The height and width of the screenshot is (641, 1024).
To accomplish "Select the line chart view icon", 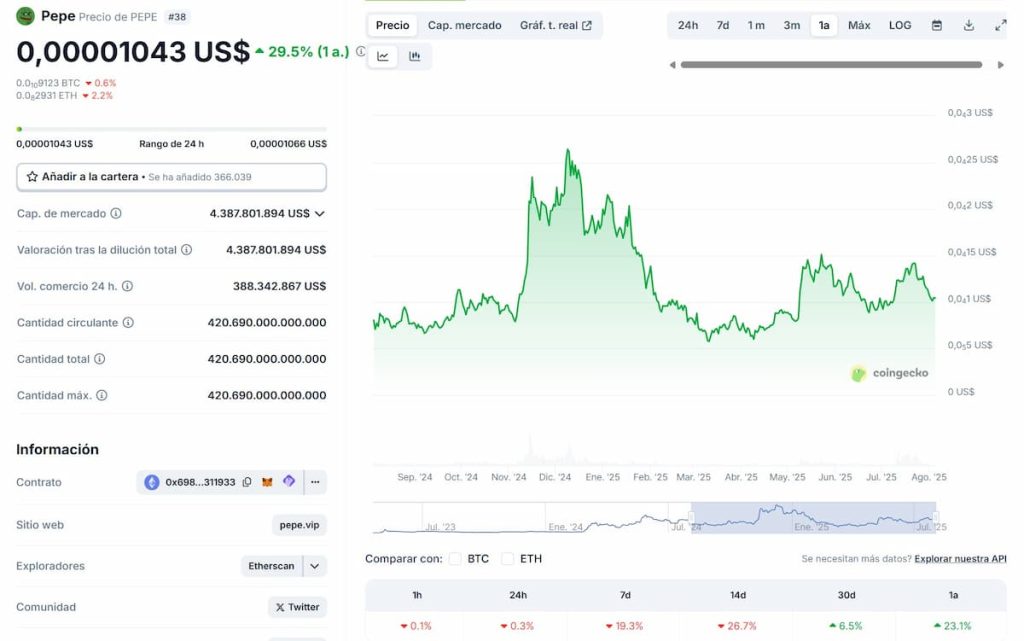I will point(383,57).
